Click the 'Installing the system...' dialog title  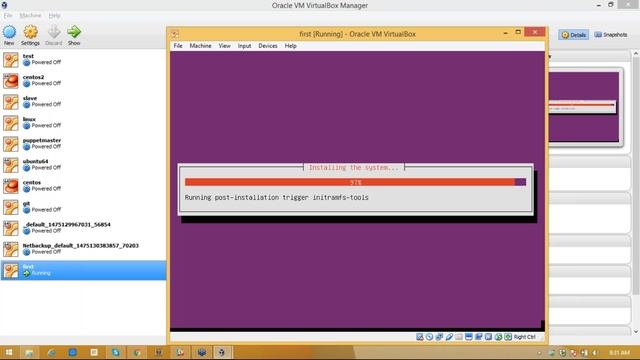353,167
